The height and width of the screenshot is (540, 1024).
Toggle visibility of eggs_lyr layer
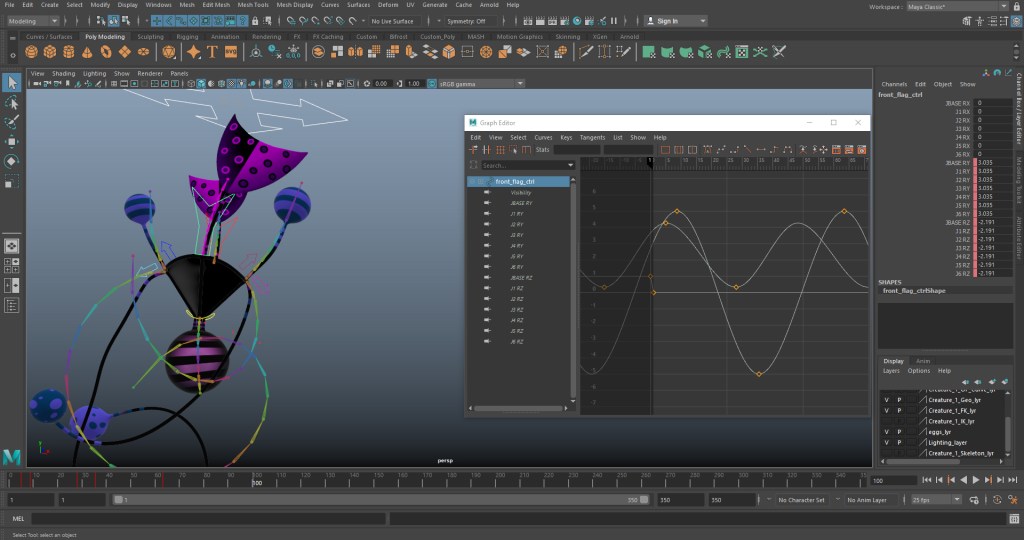886,432
